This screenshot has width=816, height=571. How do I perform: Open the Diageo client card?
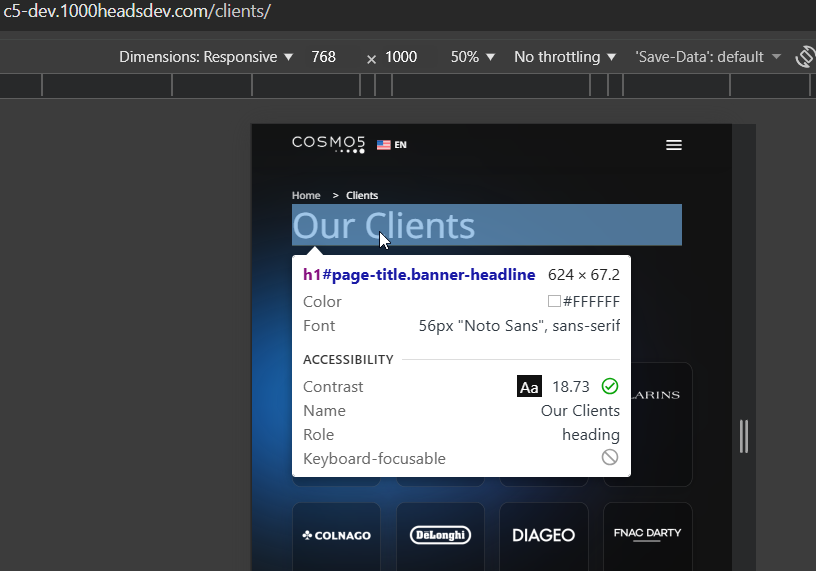[544, 536]
